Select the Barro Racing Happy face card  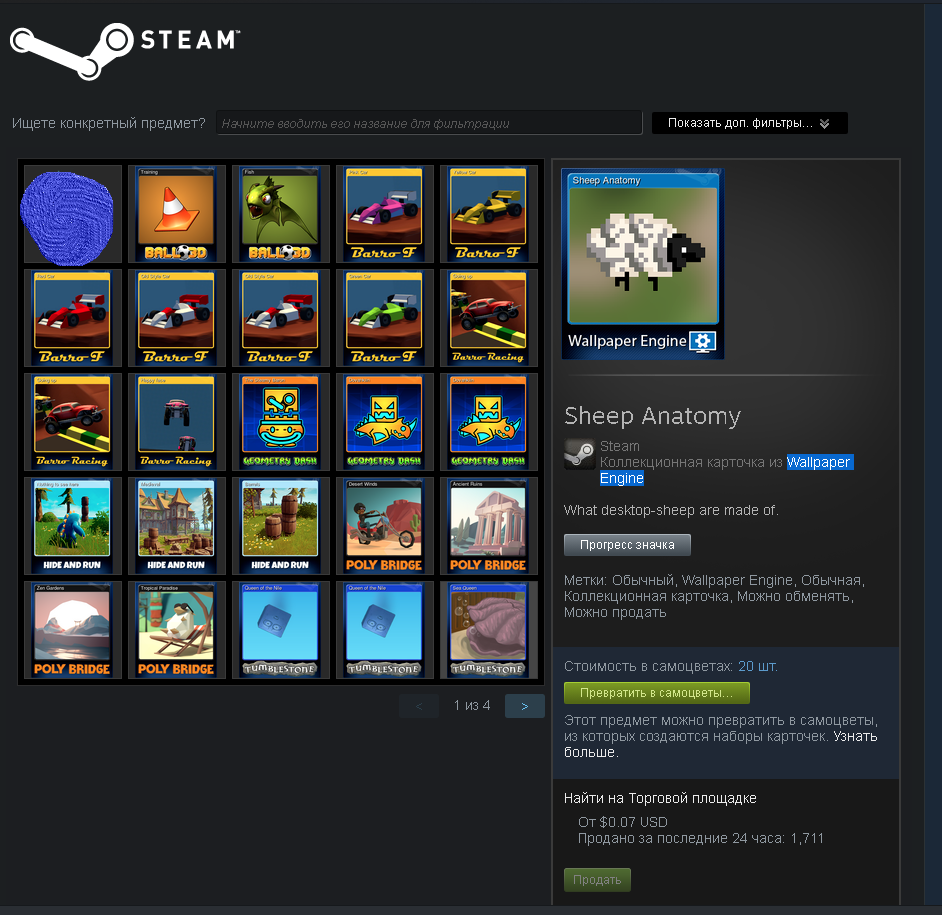177,422
